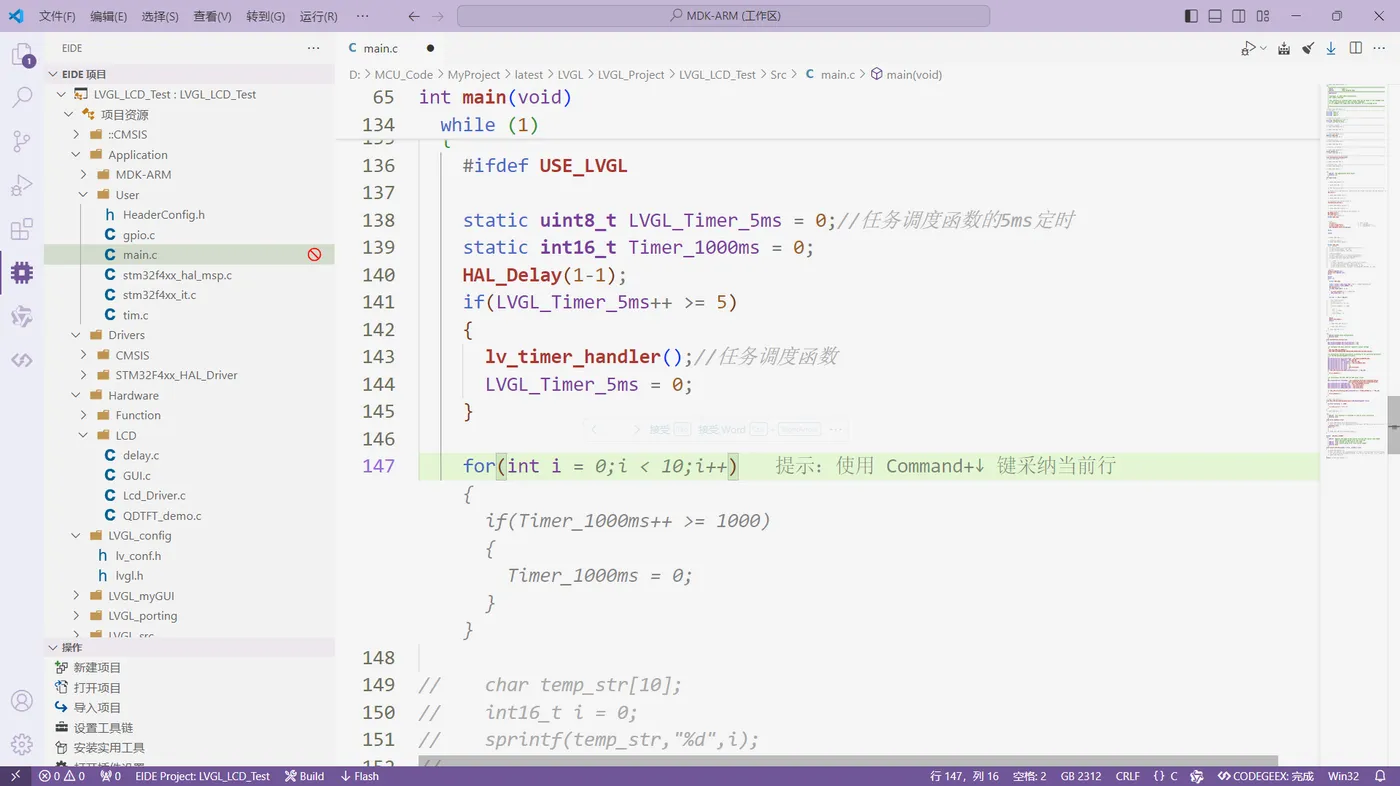Click the remote window icon in status bar
The height and width of the screenshot is (786, 1400).
[15, 776]
